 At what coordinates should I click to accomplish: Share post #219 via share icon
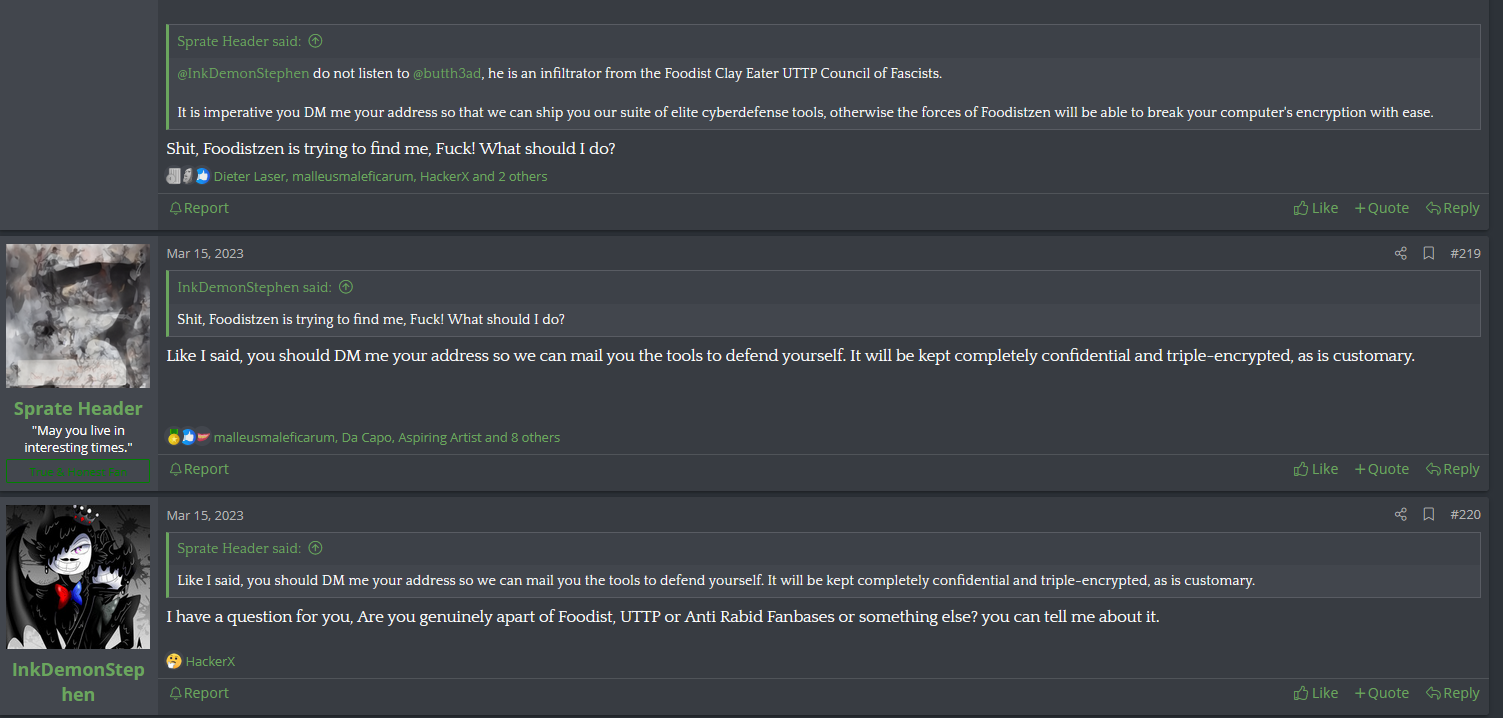[x=1400, y=254]
